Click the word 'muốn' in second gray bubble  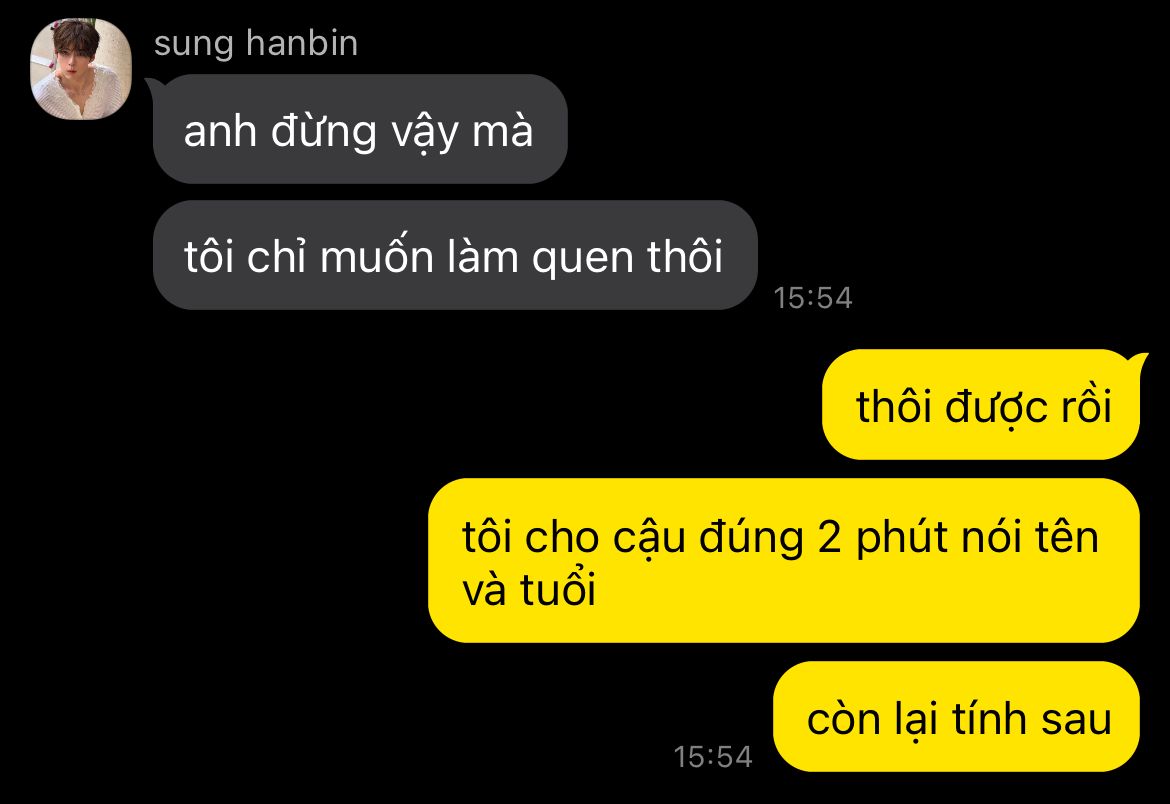(x=377, y=256)
